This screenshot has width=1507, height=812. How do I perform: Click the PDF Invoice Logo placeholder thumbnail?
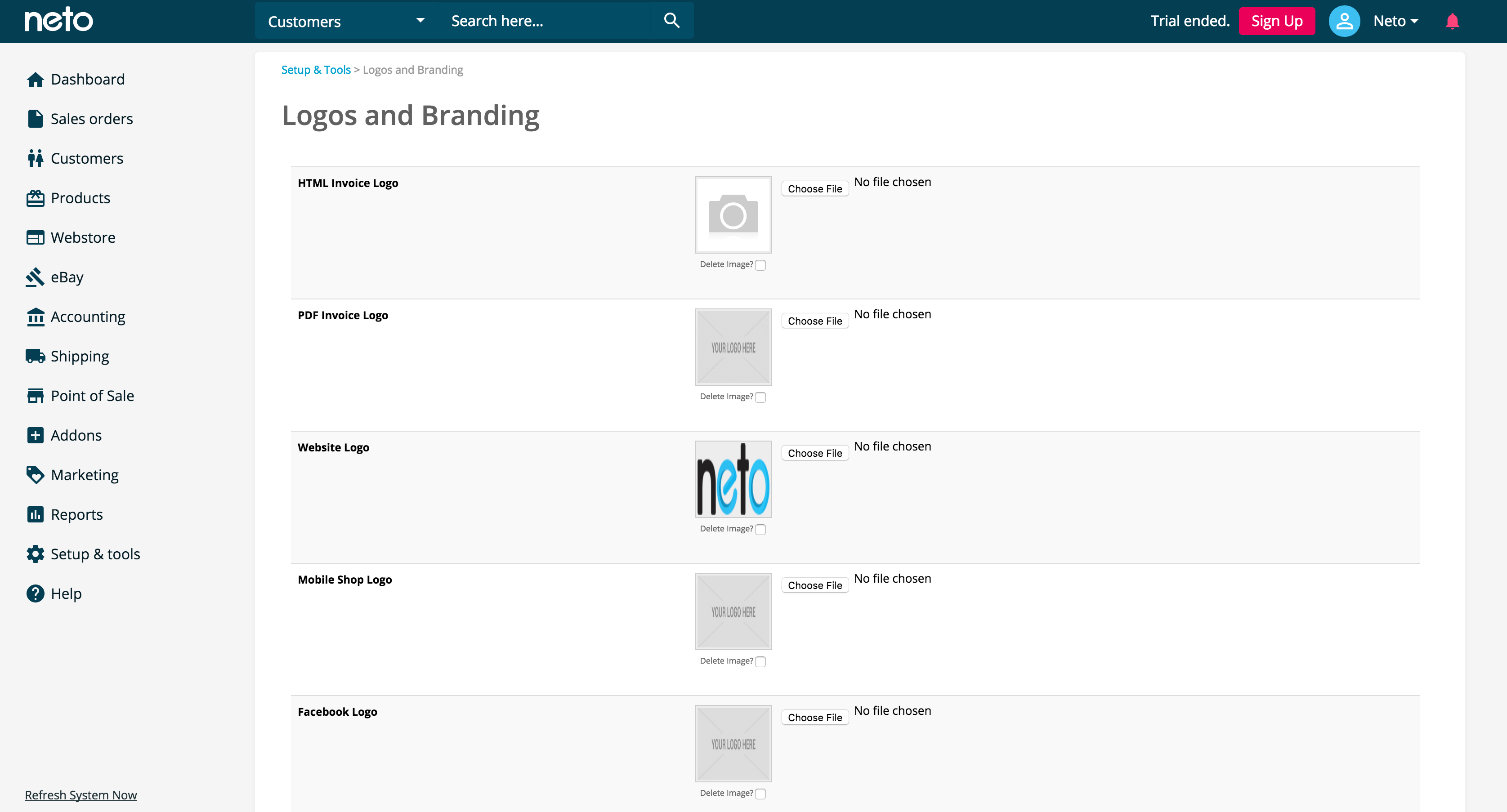click(733, 347)
